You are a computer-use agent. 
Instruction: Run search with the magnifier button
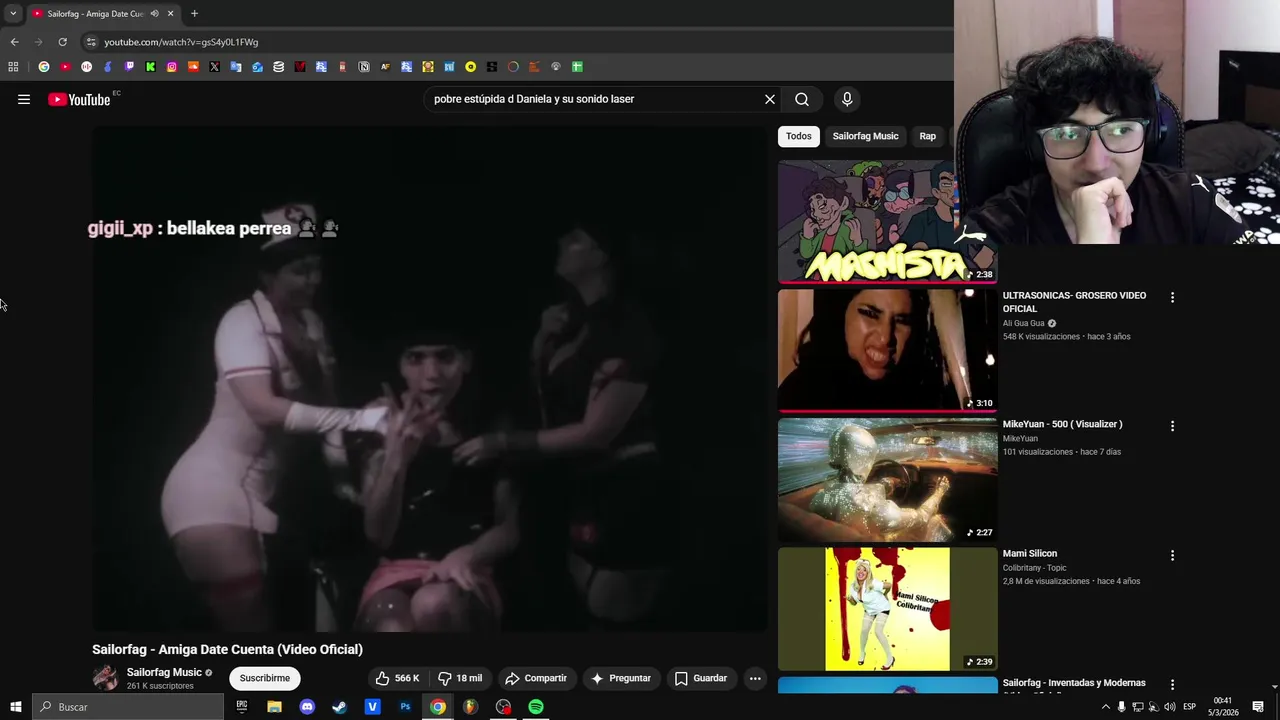802,99
